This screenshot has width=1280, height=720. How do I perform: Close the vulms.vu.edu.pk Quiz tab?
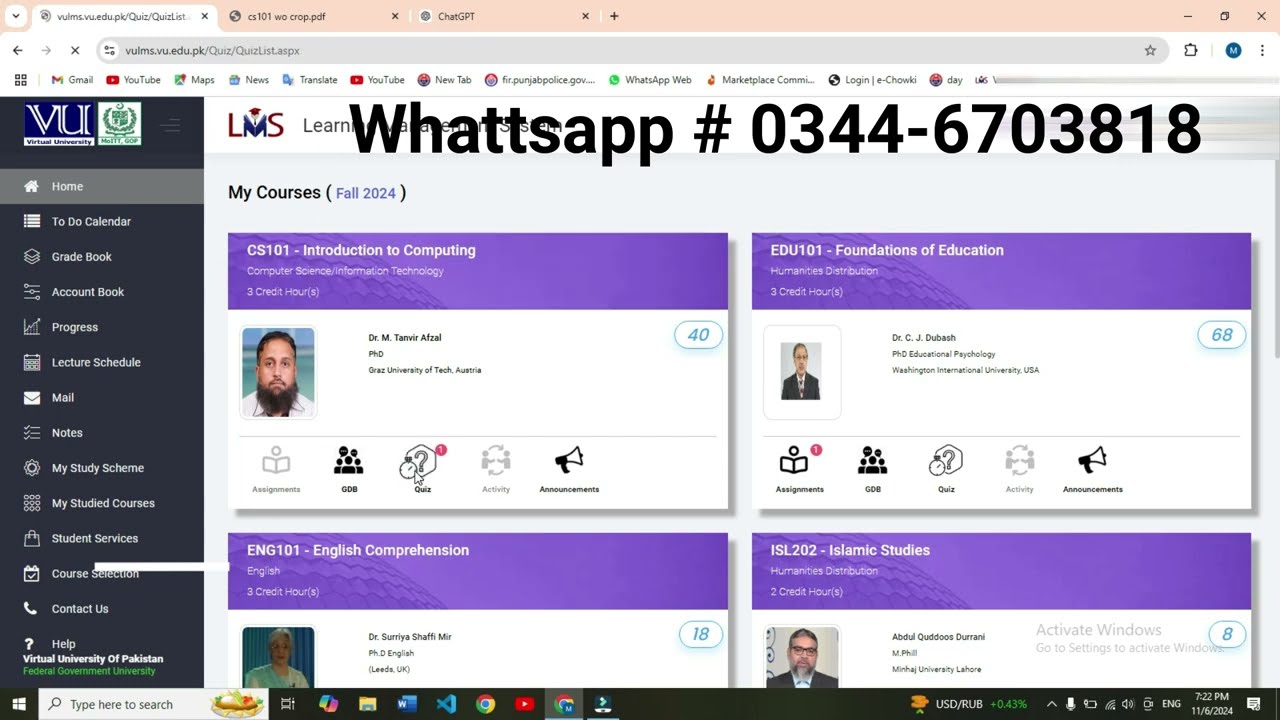[x=205, y=16]
